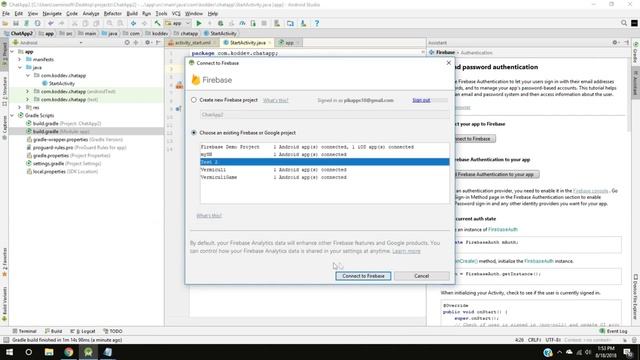Select the VermiculiGame project row
The width and height of the screenshot is (640, 360).
324,177
